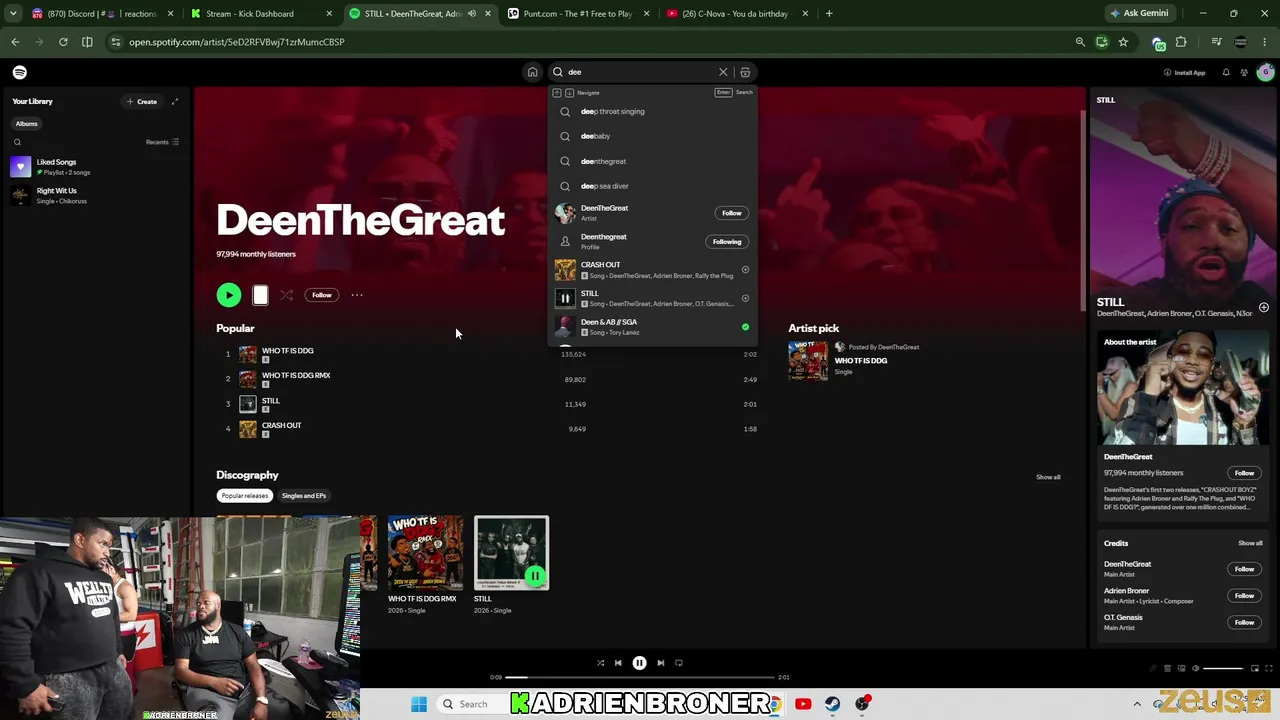Select the 'deep sea diver' search suggestion
The height and width of the screenshot is (720, 1280).
(x=652, y=186)
